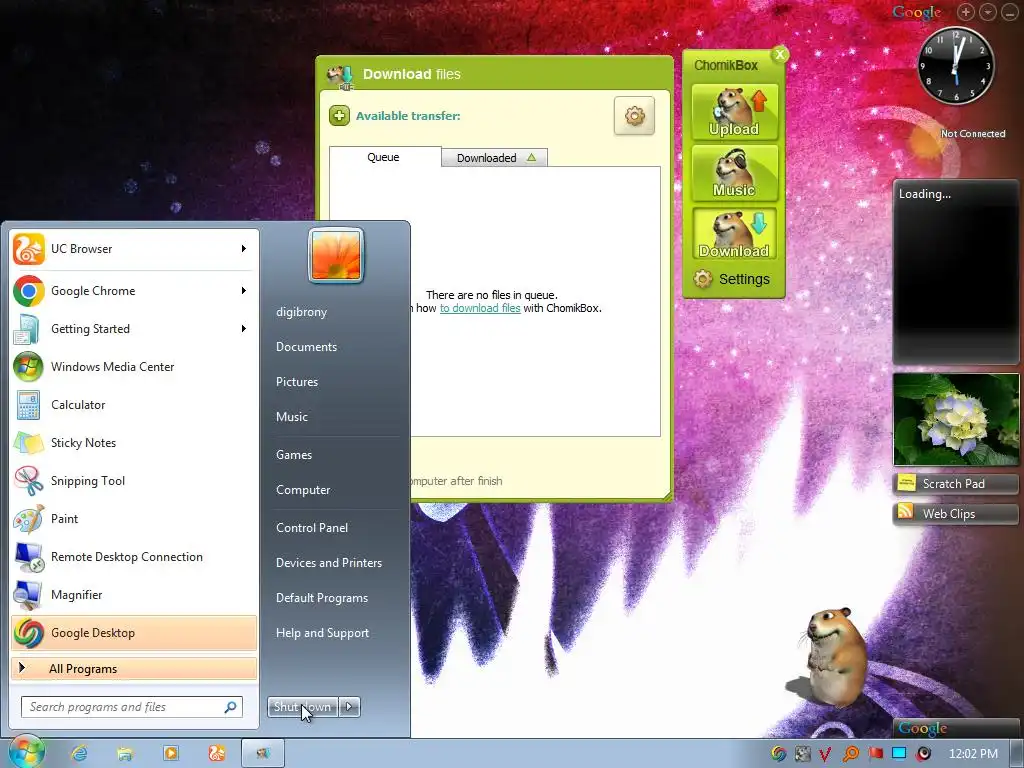This screenshot has height=768, width=1024.
Task: Launch Magnifier
Action: 134,595
